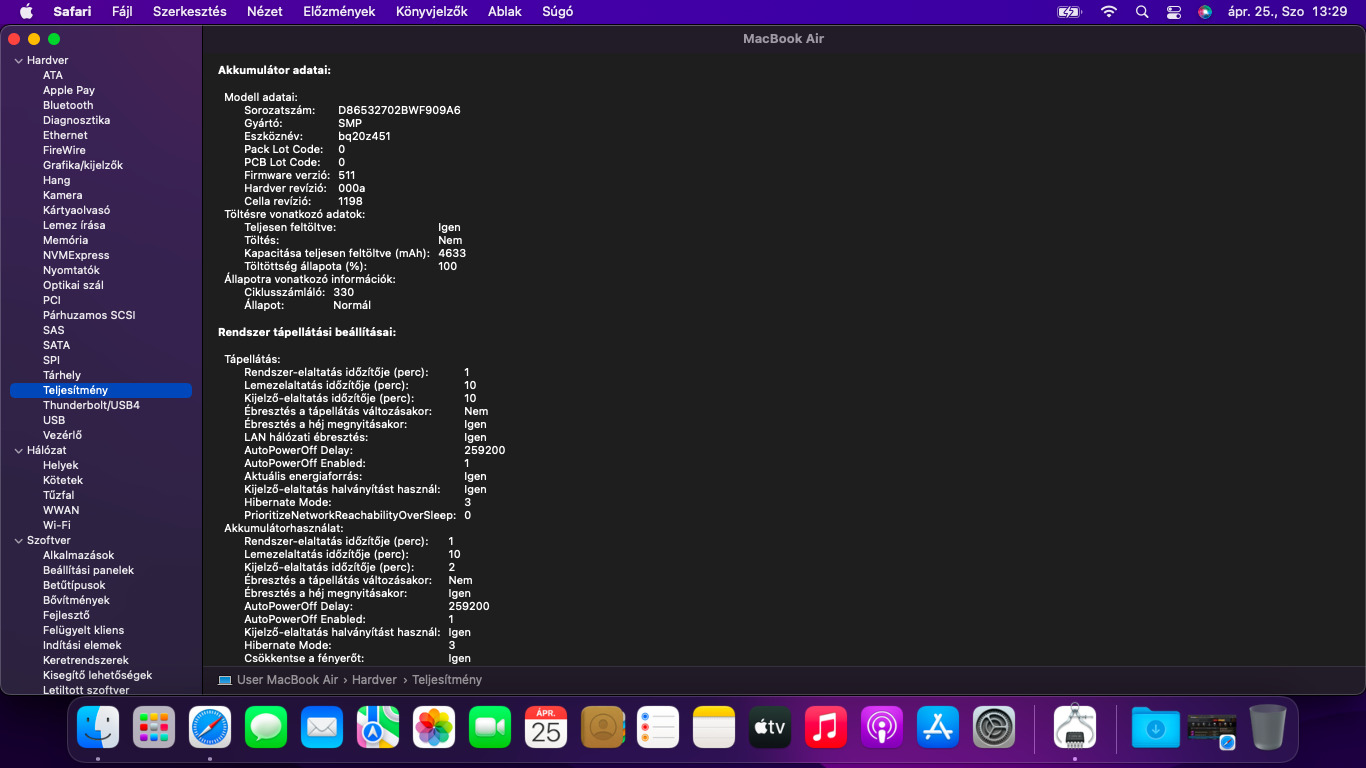Screen dimensions: 1366x768
Task: Select Betűtípusok under Szoftver
Action: (x=74, y=585)
